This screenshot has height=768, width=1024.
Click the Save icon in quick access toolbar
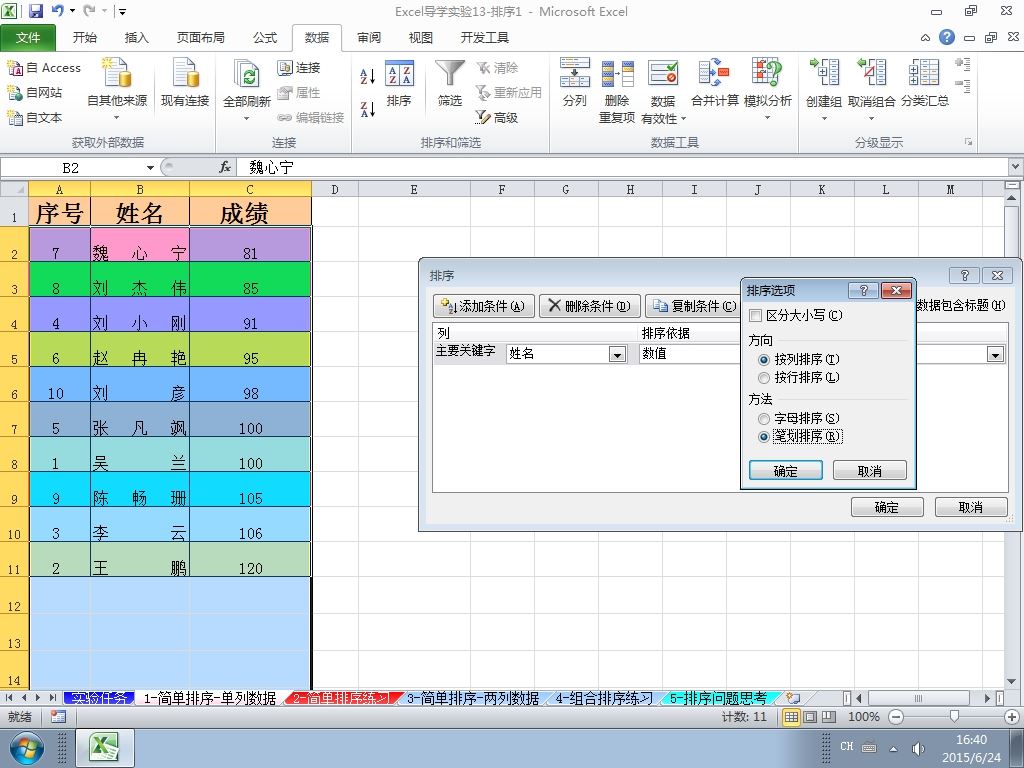[x=36, y=10]
